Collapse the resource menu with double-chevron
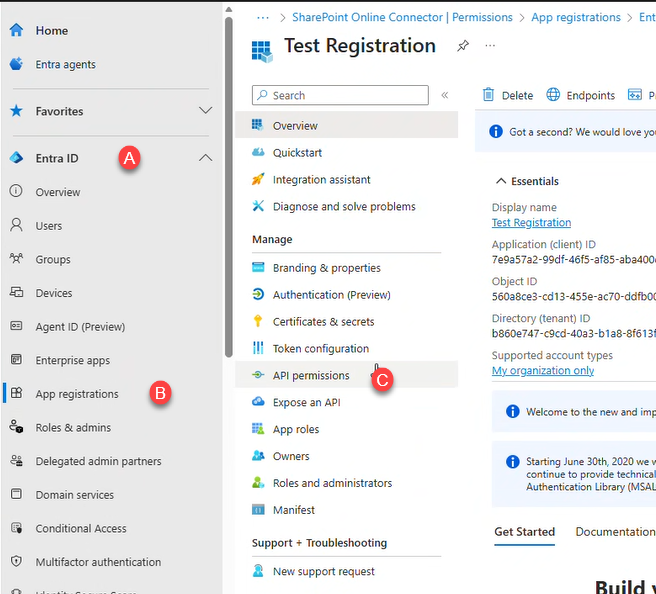The height and width of the screenshot is (594, 656). pyautogui.click(x=445, y=95)
